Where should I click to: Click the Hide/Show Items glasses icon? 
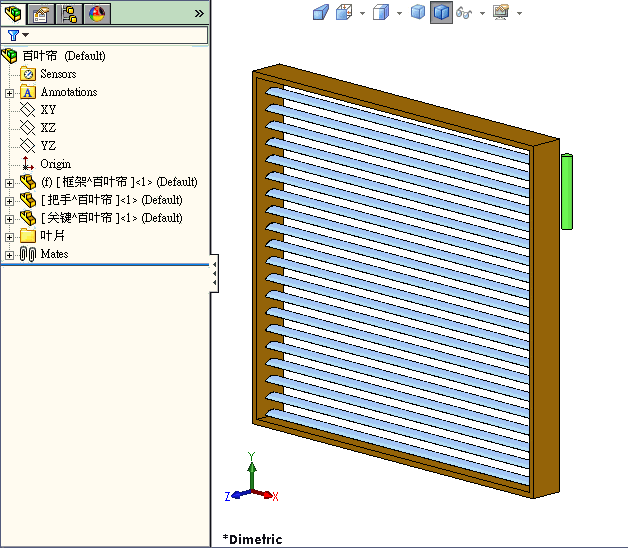coord(464,13)
